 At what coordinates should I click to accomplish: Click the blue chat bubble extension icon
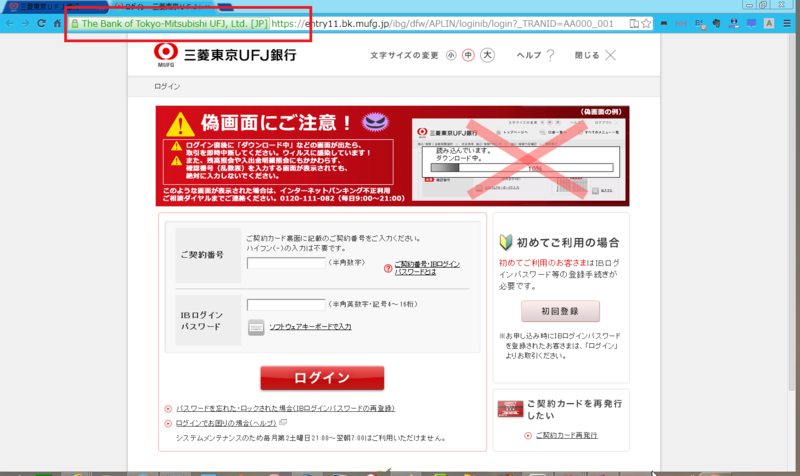[x=751, y=23]
